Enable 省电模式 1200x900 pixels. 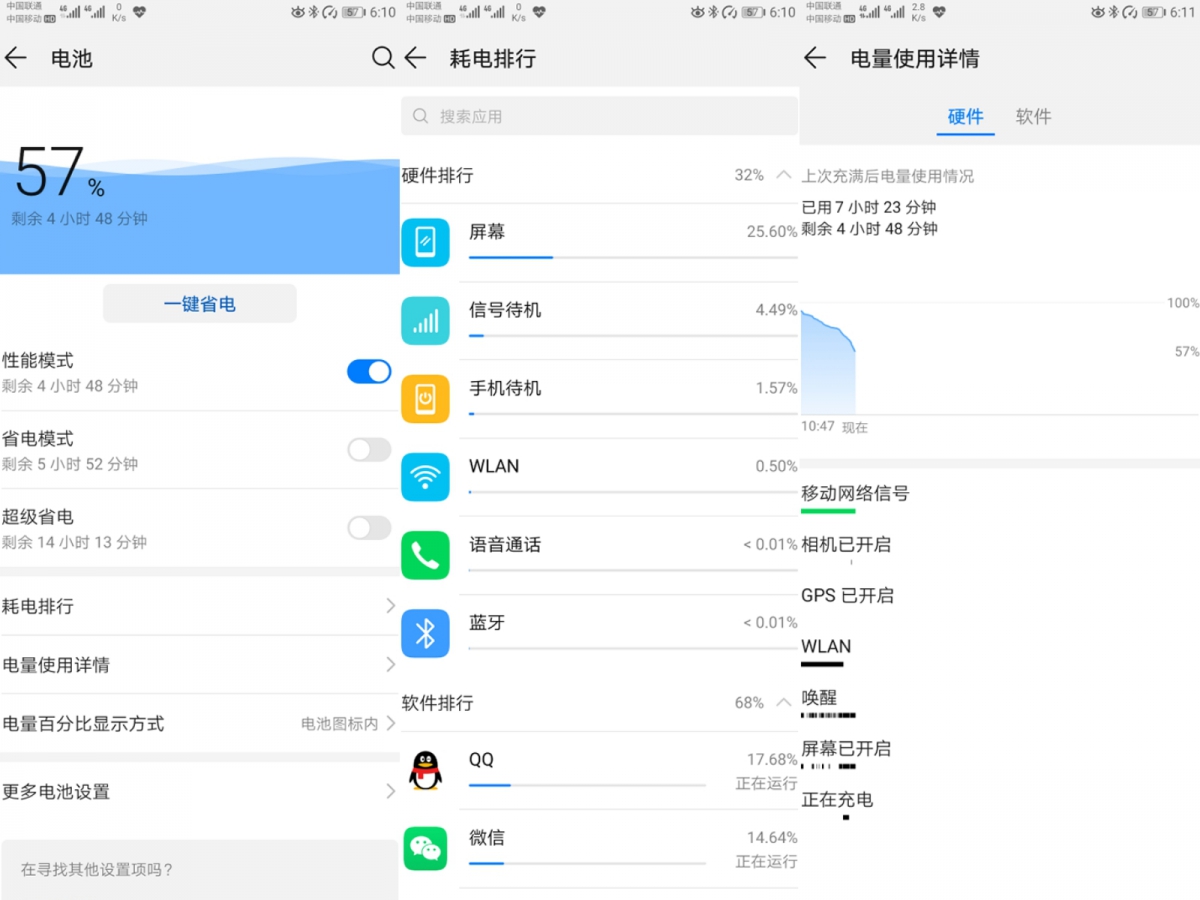coord(369,450)
